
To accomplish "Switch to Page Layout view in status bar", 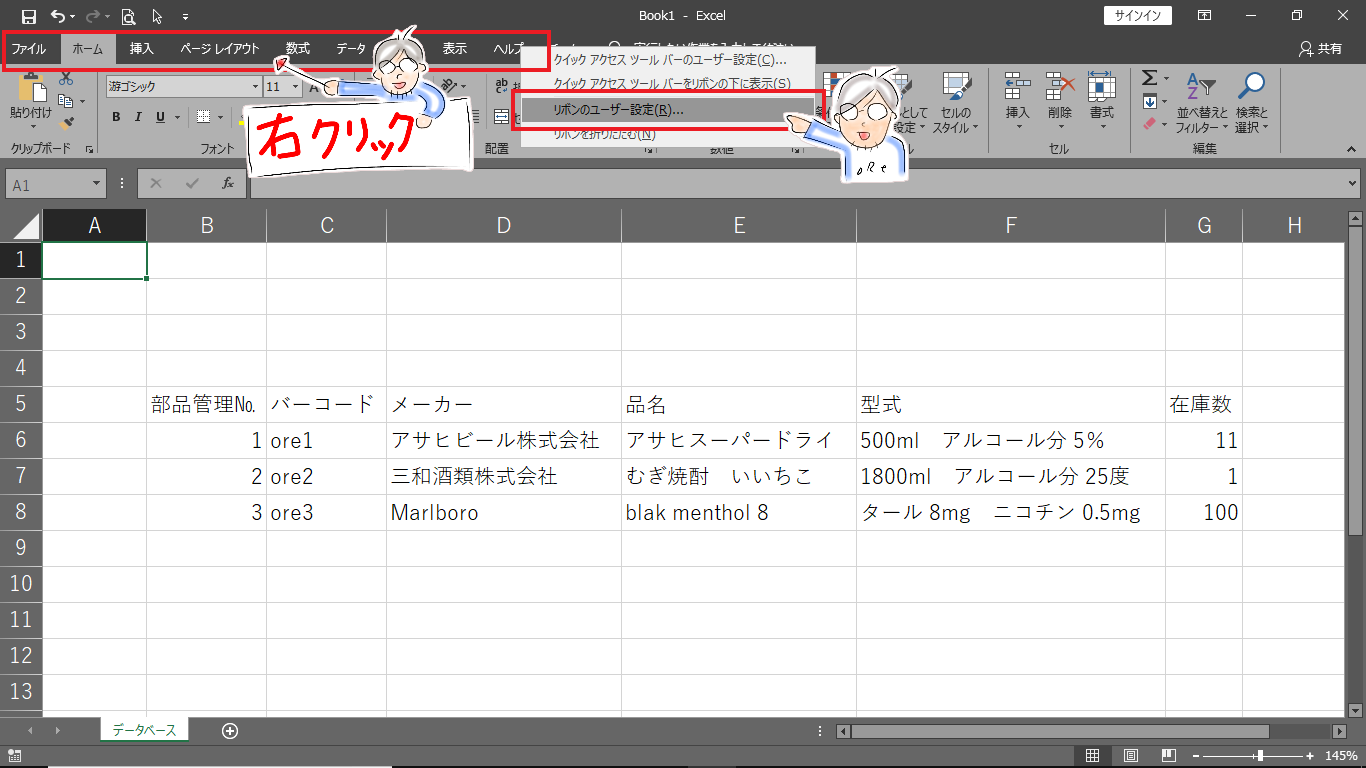I will (x=1131, y=756).
